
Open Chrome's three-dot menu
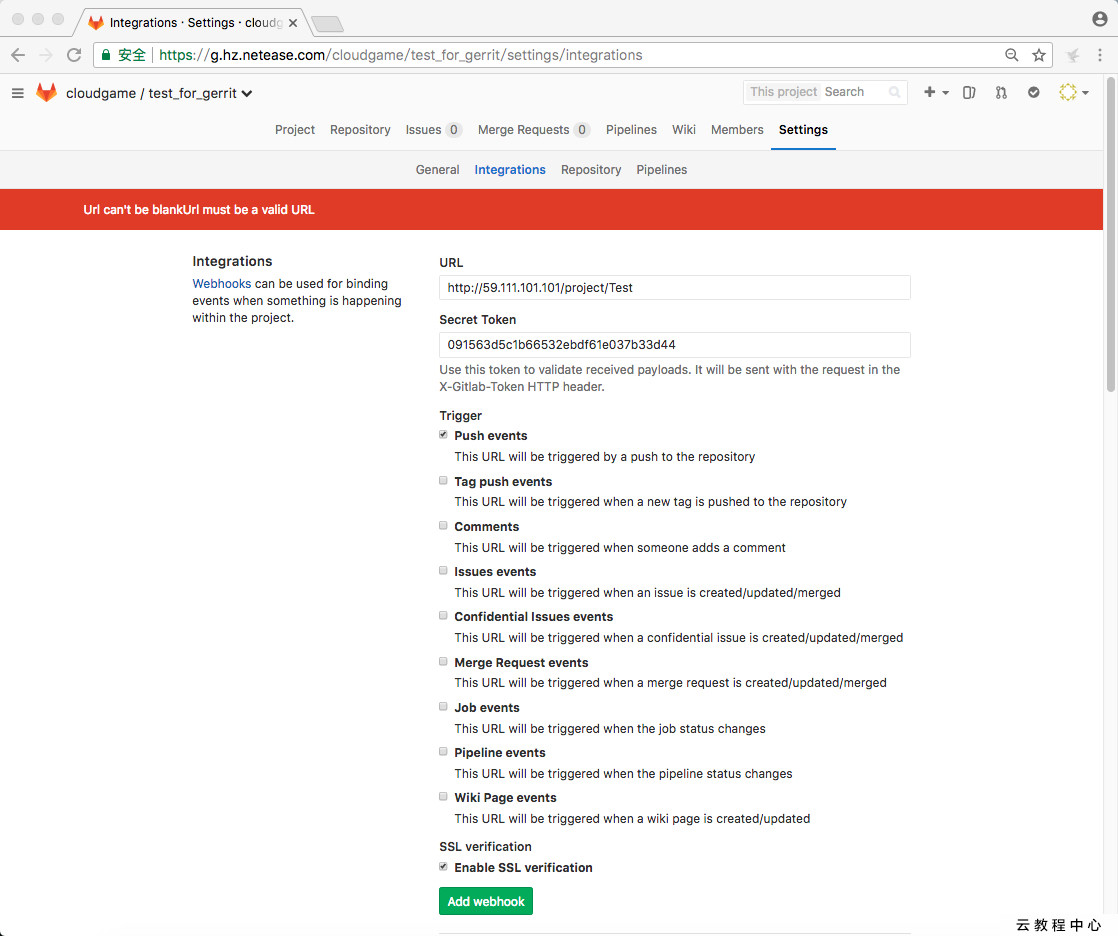pos(1100,55)
